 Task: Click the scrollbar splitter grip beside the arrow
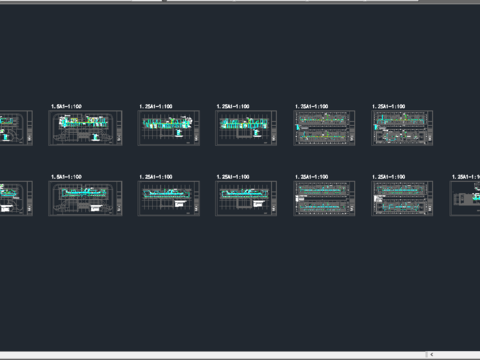tap(427, 355)
